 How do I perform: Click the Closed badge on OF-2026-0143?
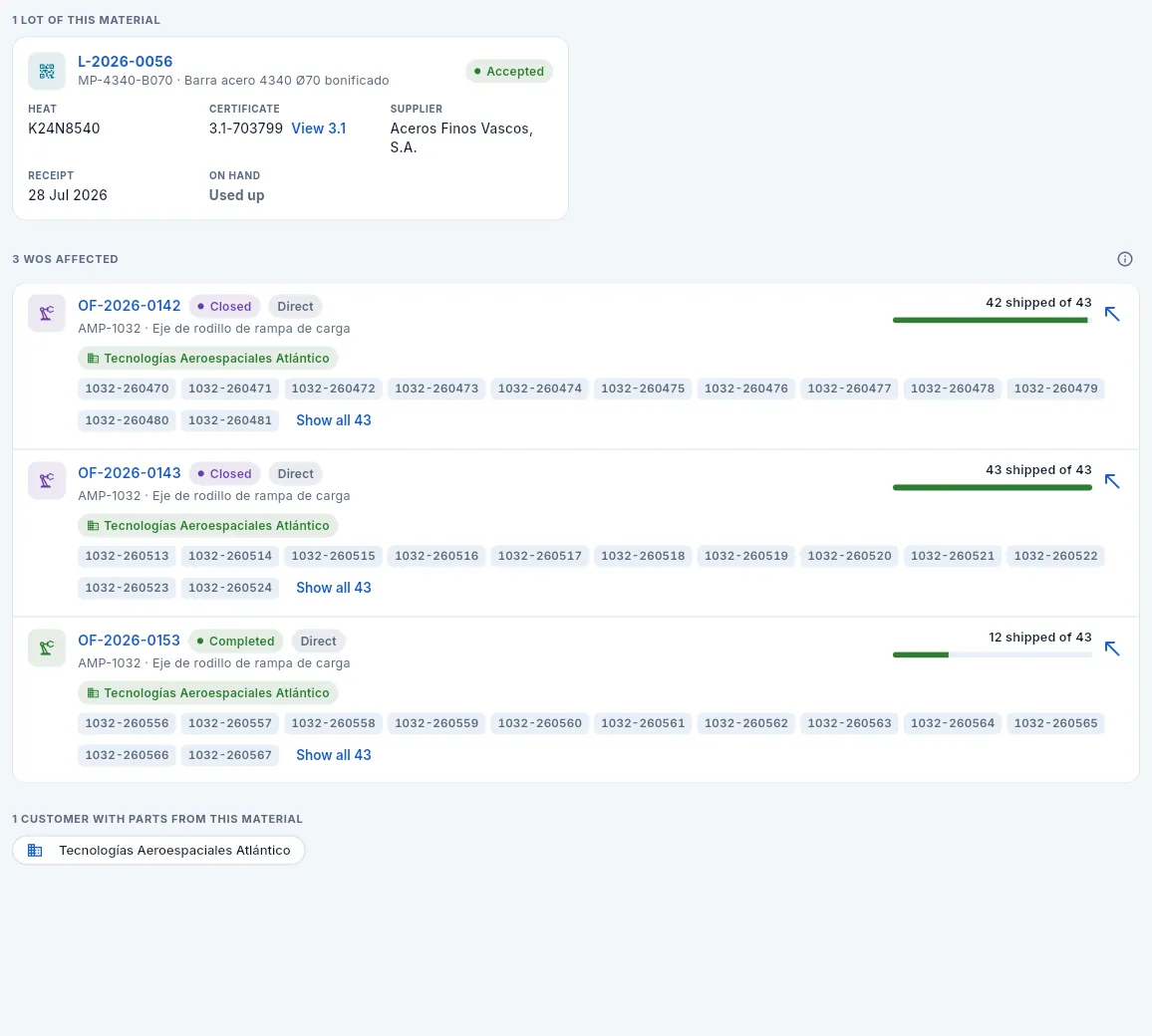coord(225,473)
